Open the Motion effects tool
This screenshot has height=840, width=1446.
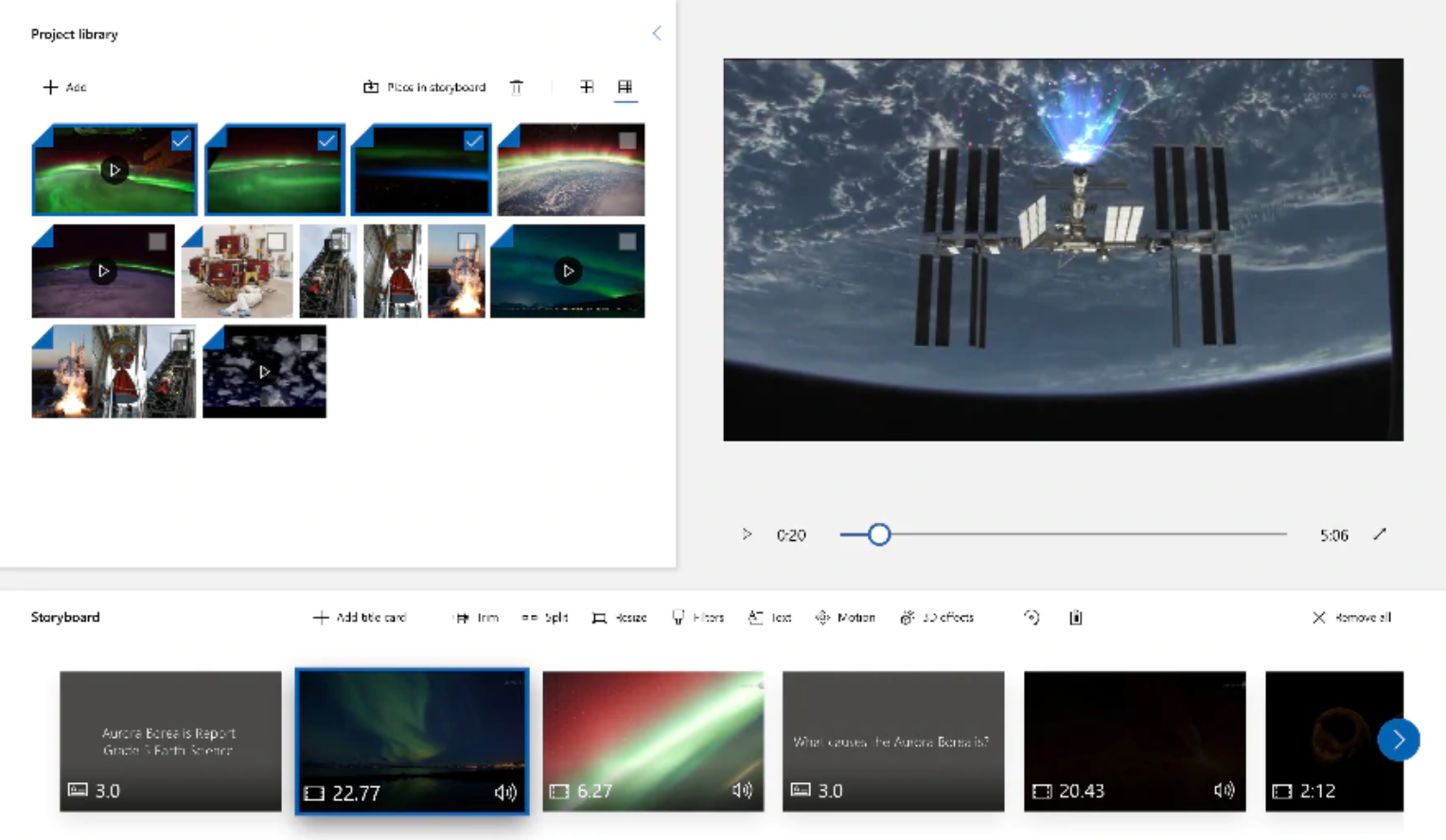pyautogui.click(x=845, y=618)
